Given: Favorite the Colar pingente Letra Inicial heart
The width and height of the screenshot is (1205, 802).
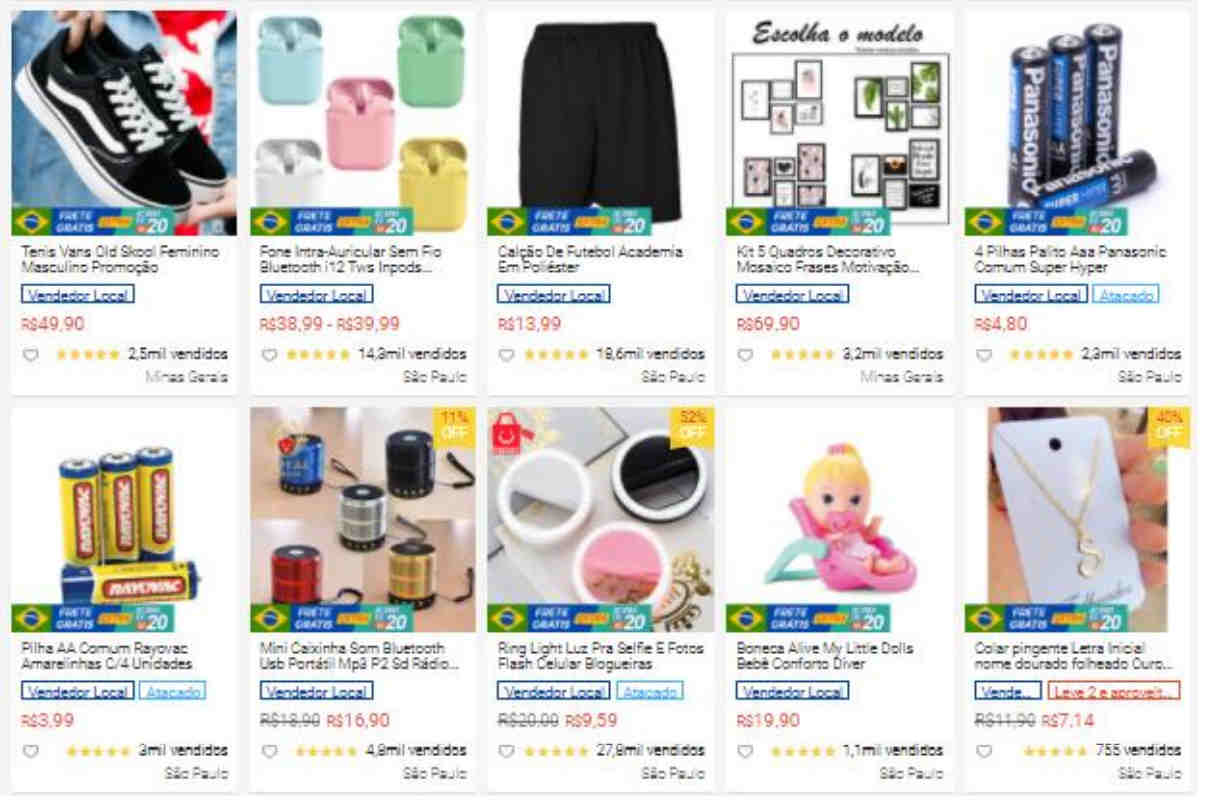Looking at the screenshot, I should (x=983, y=750).
